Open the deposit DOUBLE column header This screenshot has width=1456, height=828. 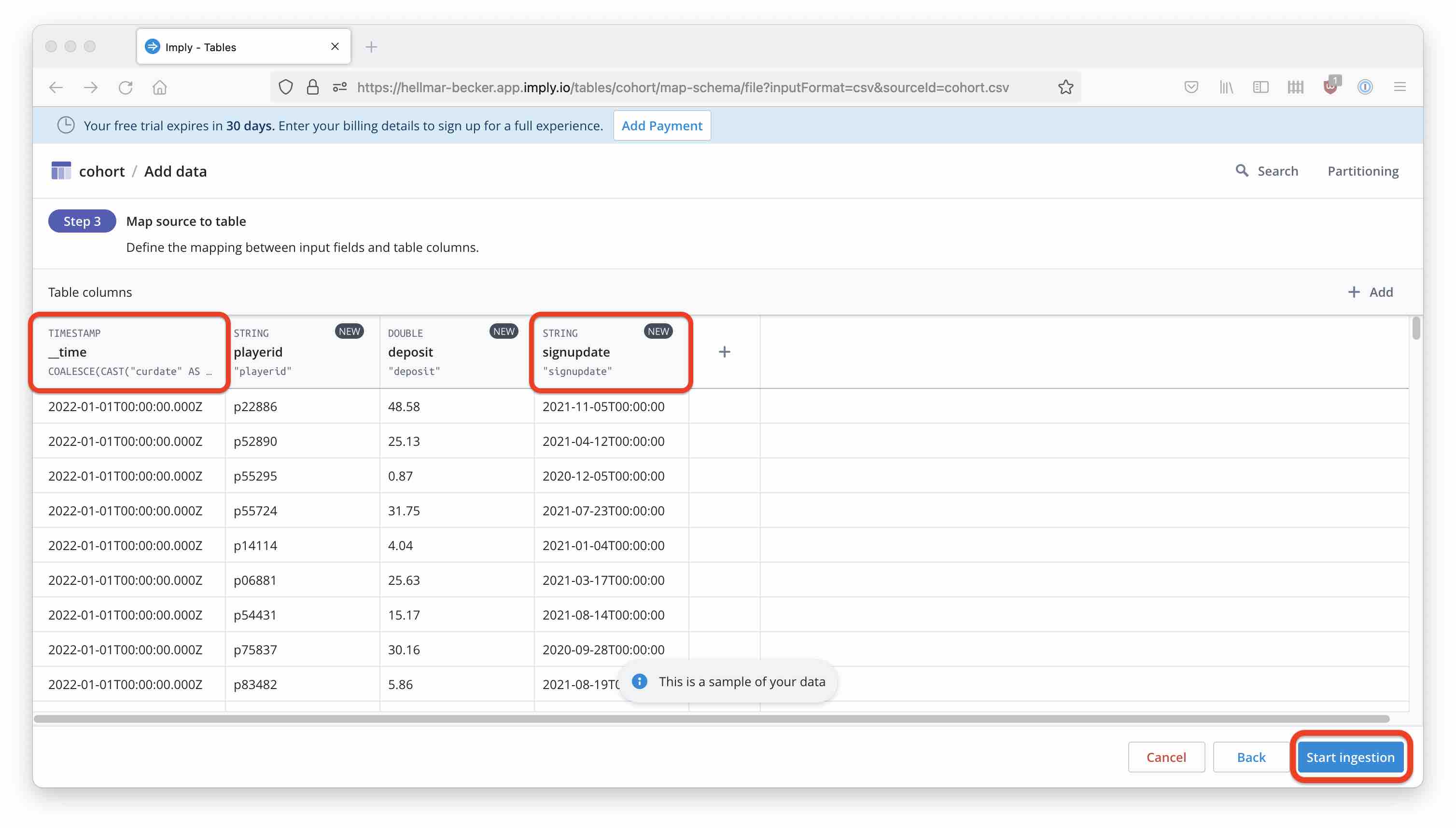coord(455,352)
